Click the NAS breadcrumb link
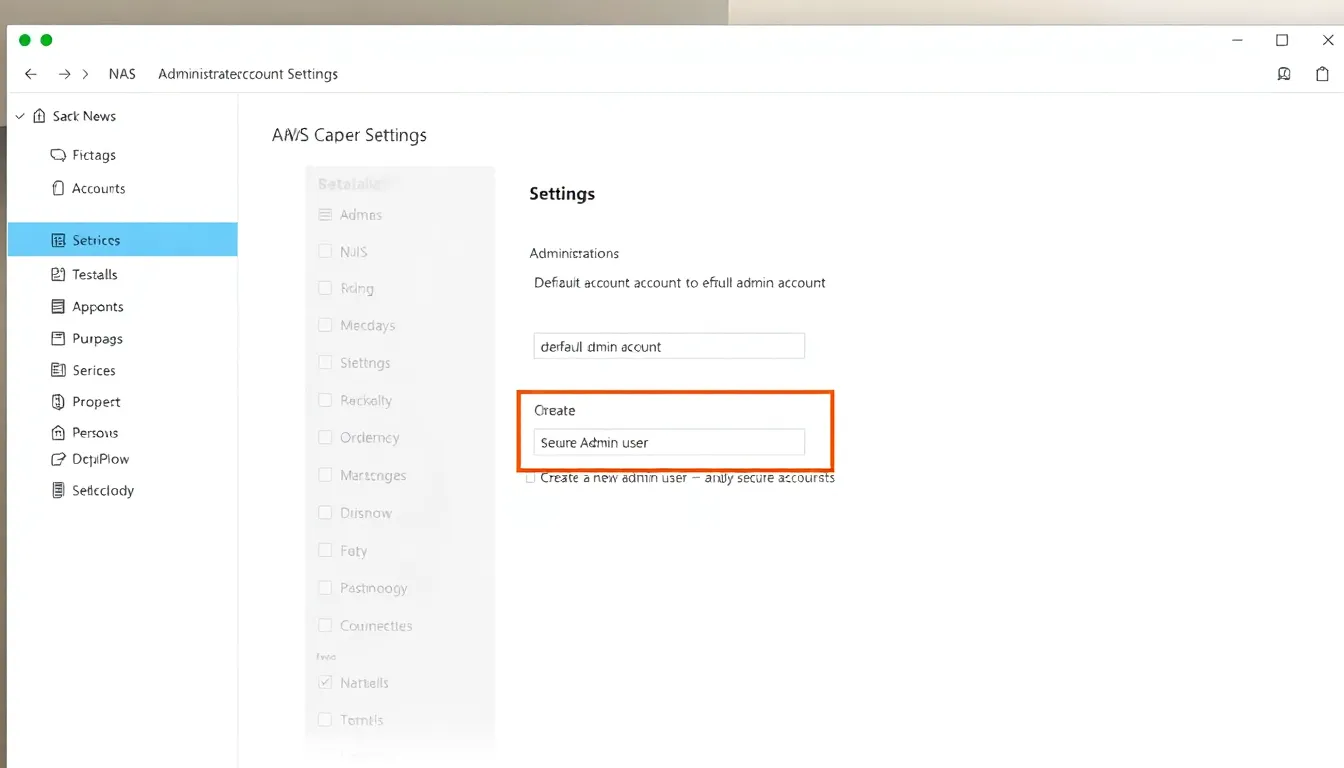The width and height of the screenshot is (1344, 768). click(122, 74)
